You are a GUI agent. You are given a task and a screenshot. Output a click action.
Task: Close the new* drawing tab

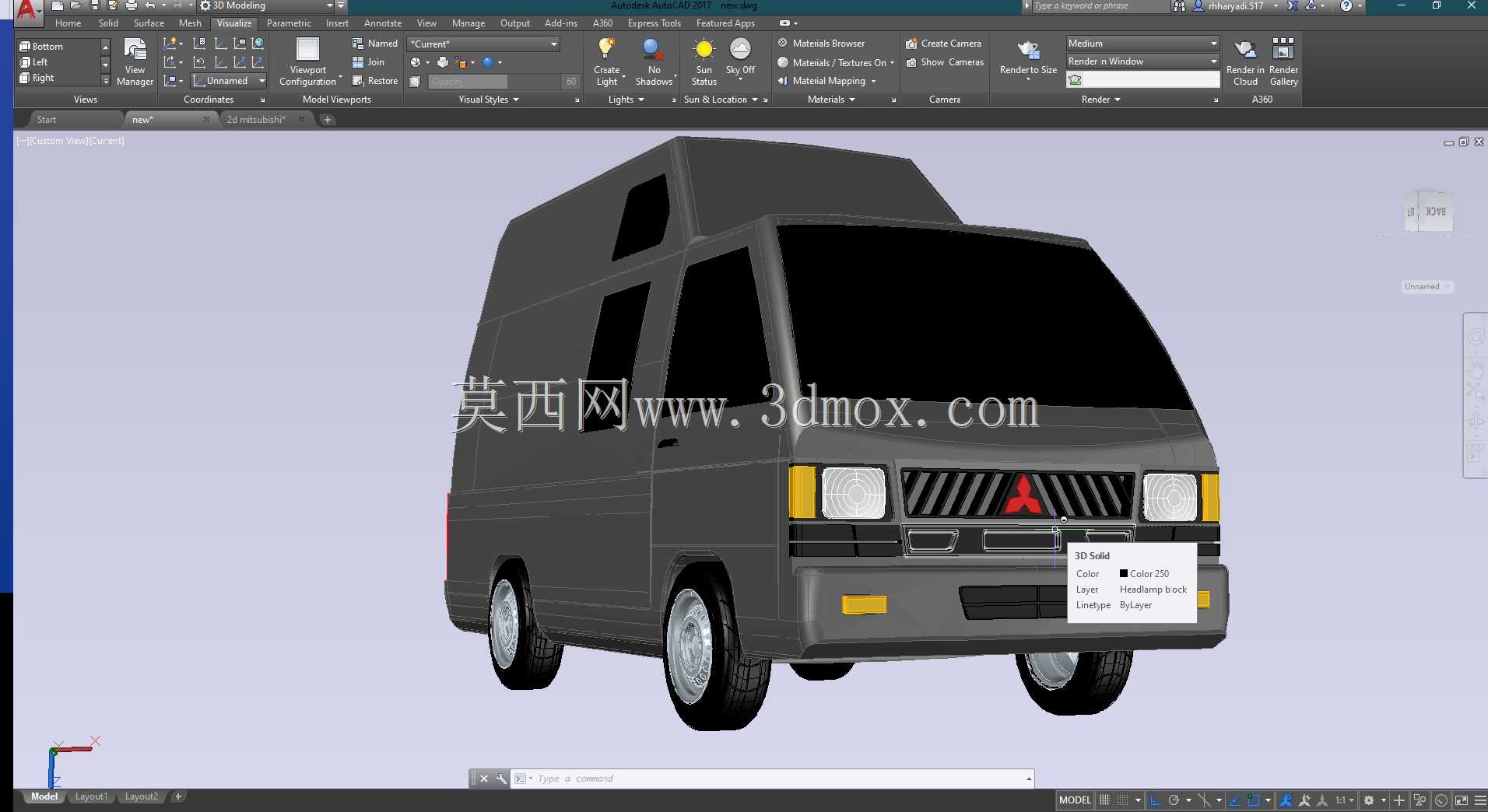click(206, 120)
